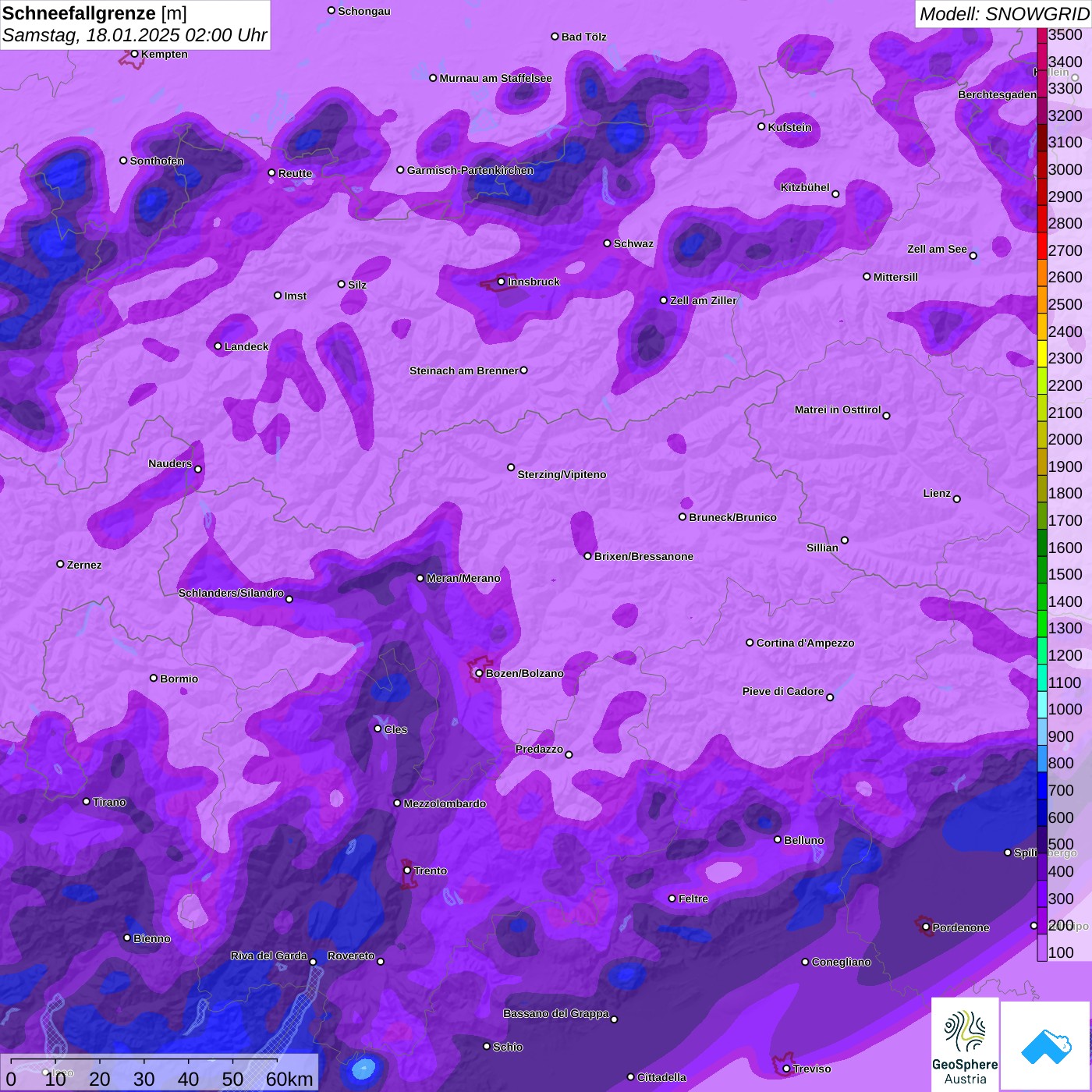Click the Sillian location dot

(845, 540)
